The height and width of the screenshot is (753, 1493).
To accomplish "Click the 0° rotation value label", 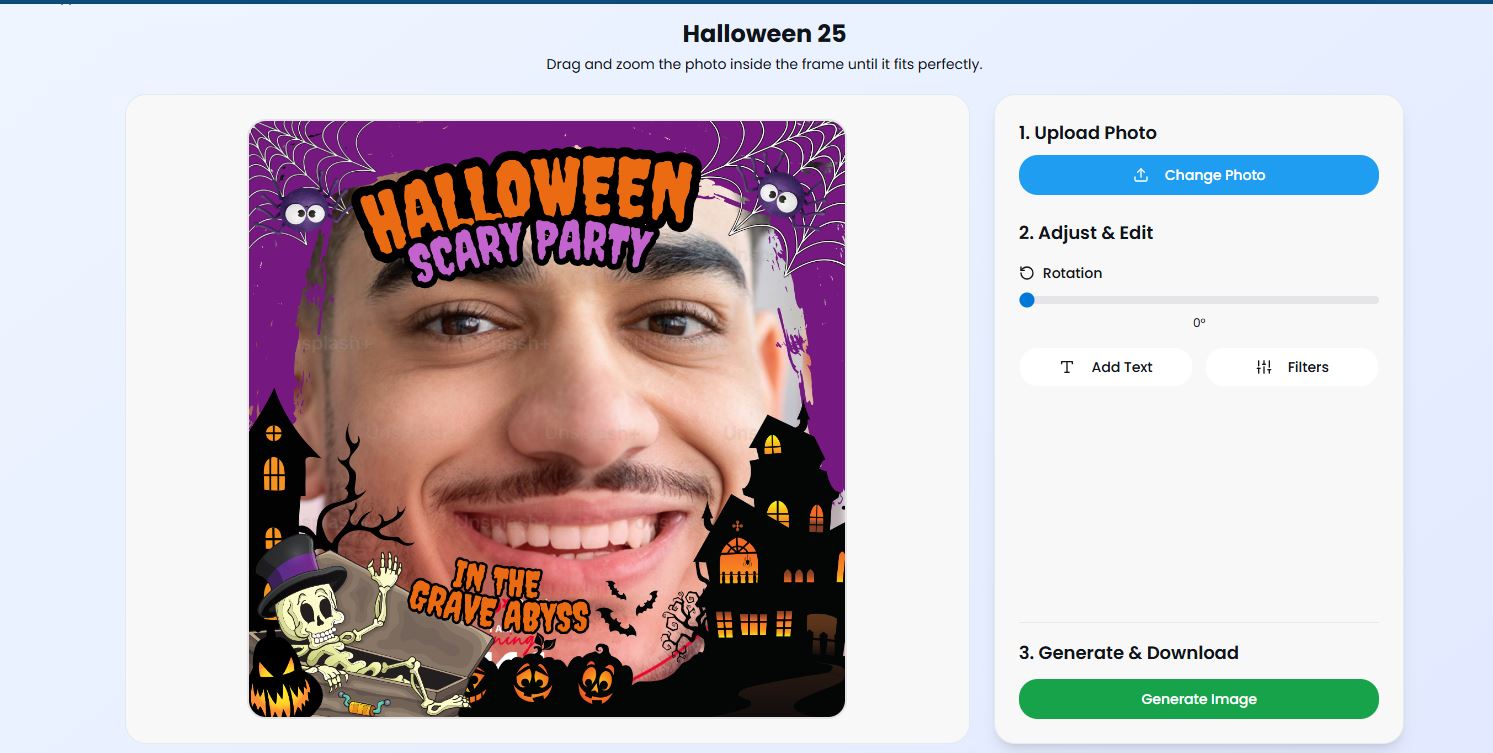I will coord(1199,323).
